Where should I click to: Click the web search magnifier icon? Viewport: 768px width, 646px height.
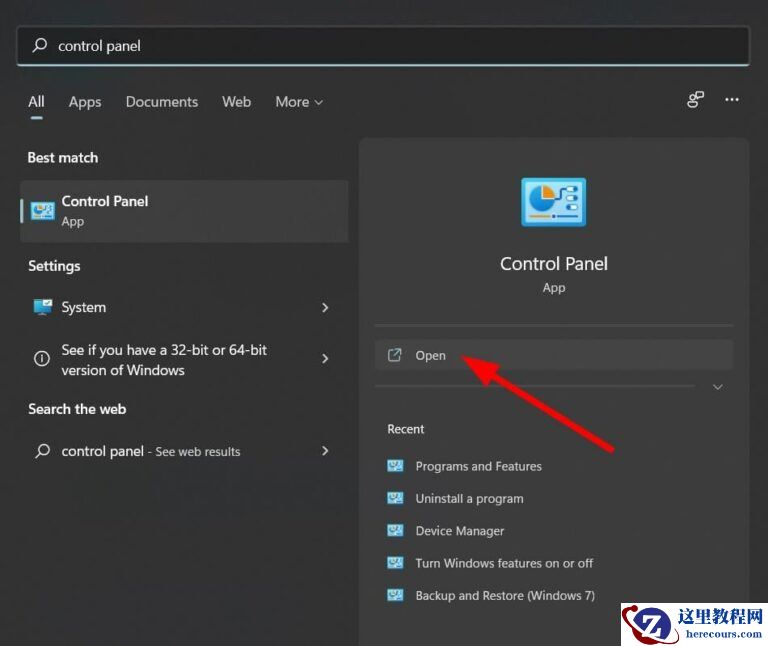43,451
